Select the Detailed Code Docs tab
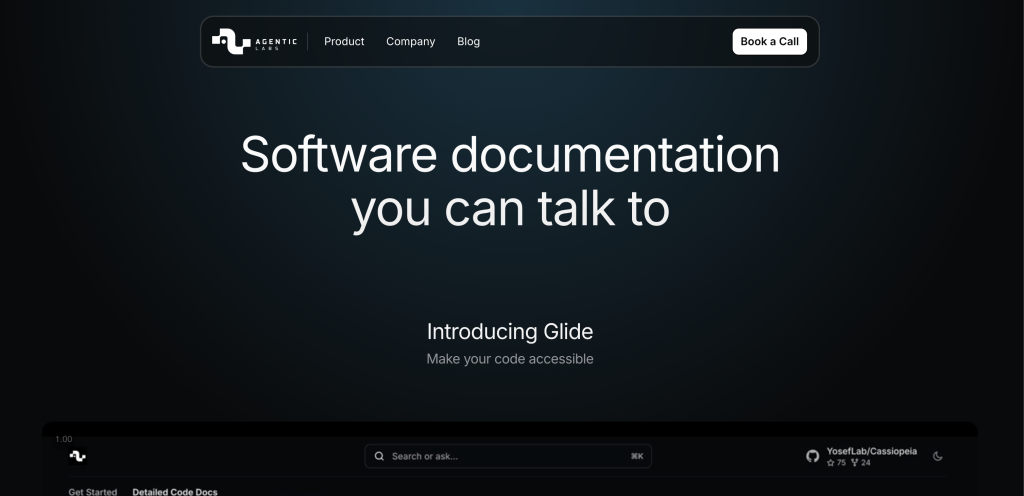 [x=175, y=491]
